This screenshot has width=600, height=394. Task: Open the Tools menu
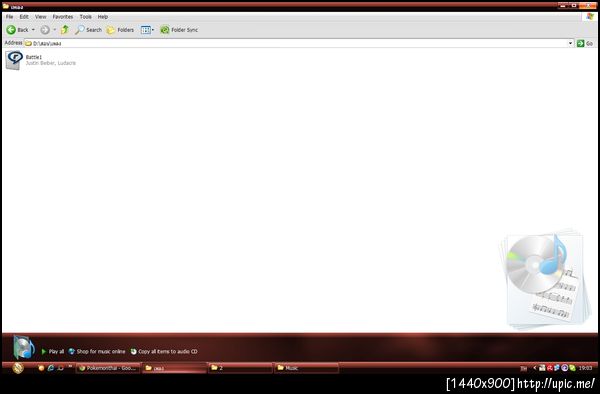[x=86, y=17]
